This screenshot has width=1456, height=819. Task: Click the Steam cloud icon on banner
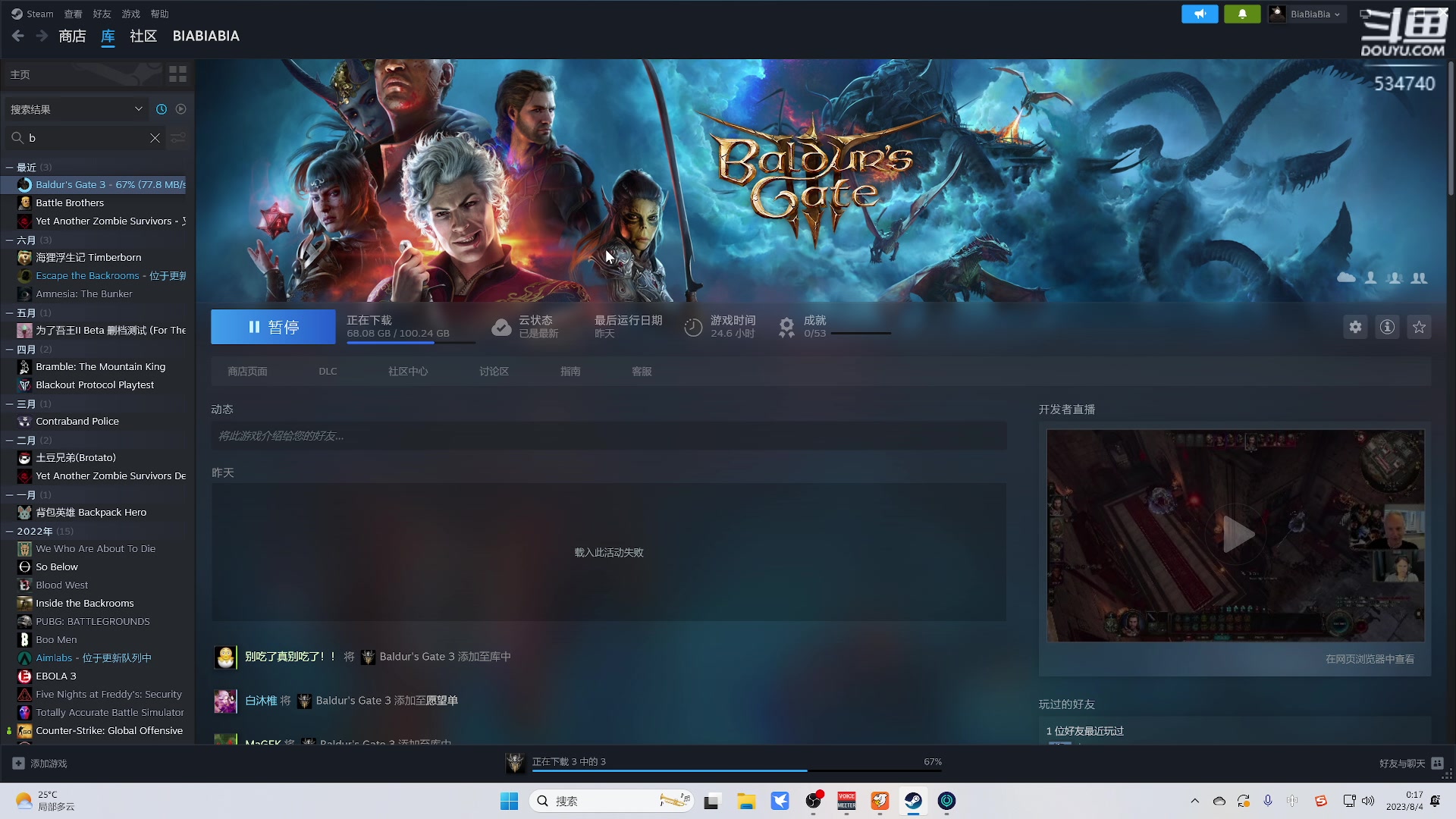point(1346,278)
